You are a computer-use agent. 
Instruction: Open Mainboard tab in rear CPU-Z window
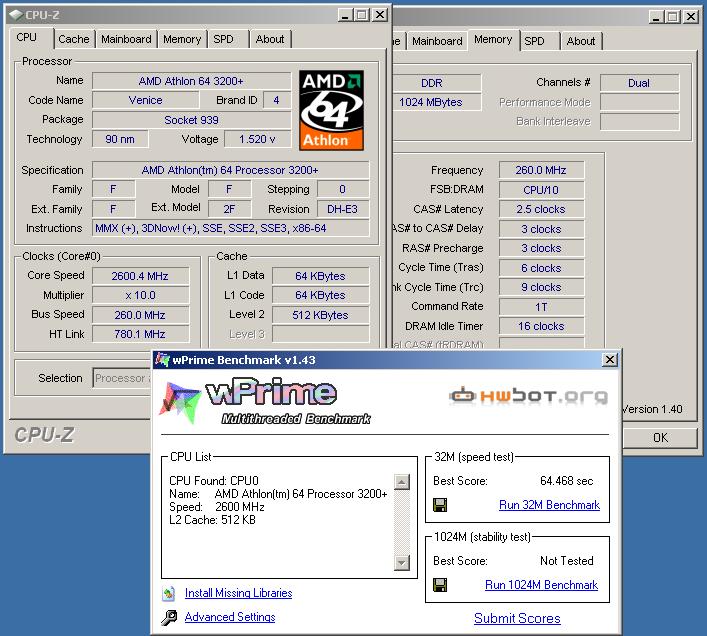tap(437, 41)
